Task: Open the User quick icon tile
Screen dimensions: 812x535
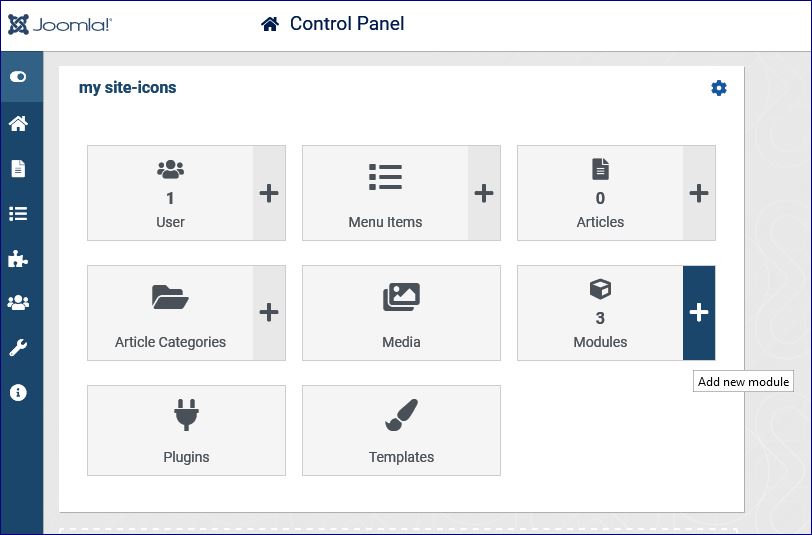Action: (170, 193)
